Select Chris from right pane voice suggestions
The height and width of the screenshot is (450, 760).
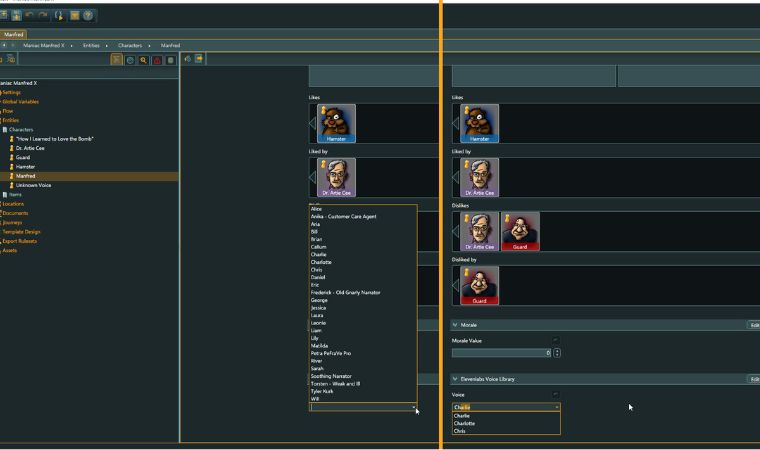pos(506,431)
